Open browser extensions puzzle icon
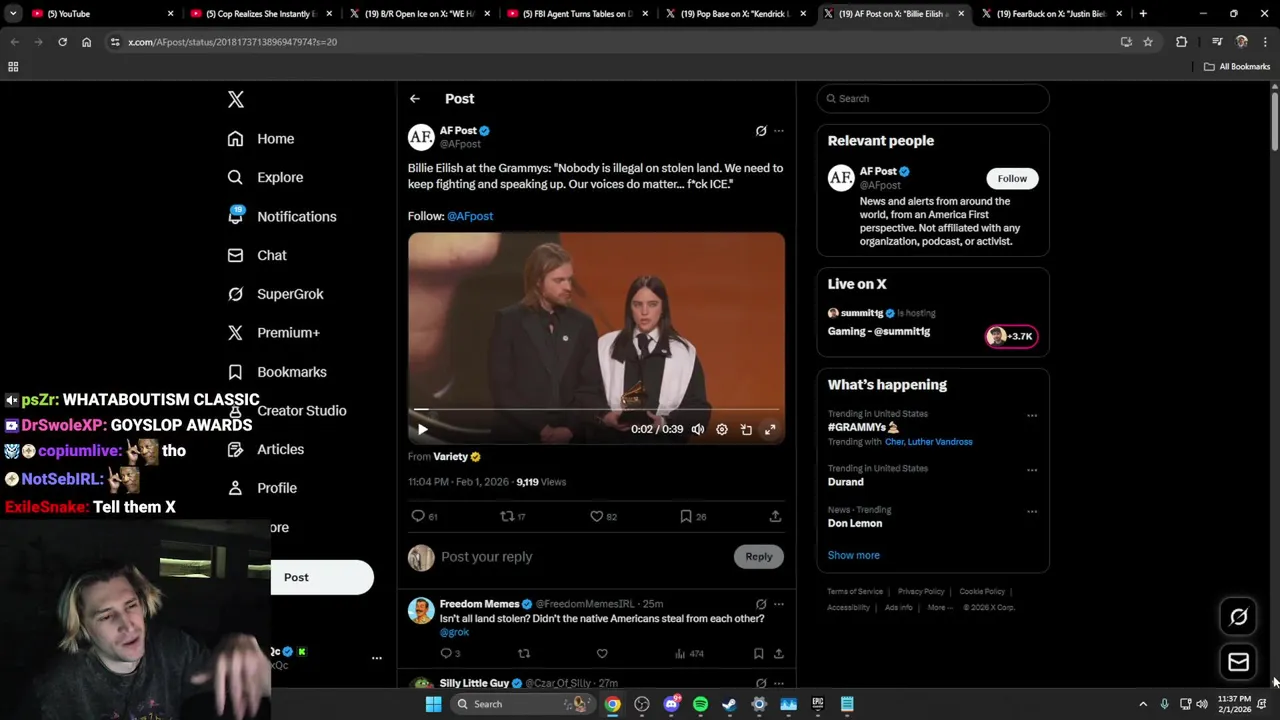This screenshot has height=720, width=1280. [x=1182, y=42]
